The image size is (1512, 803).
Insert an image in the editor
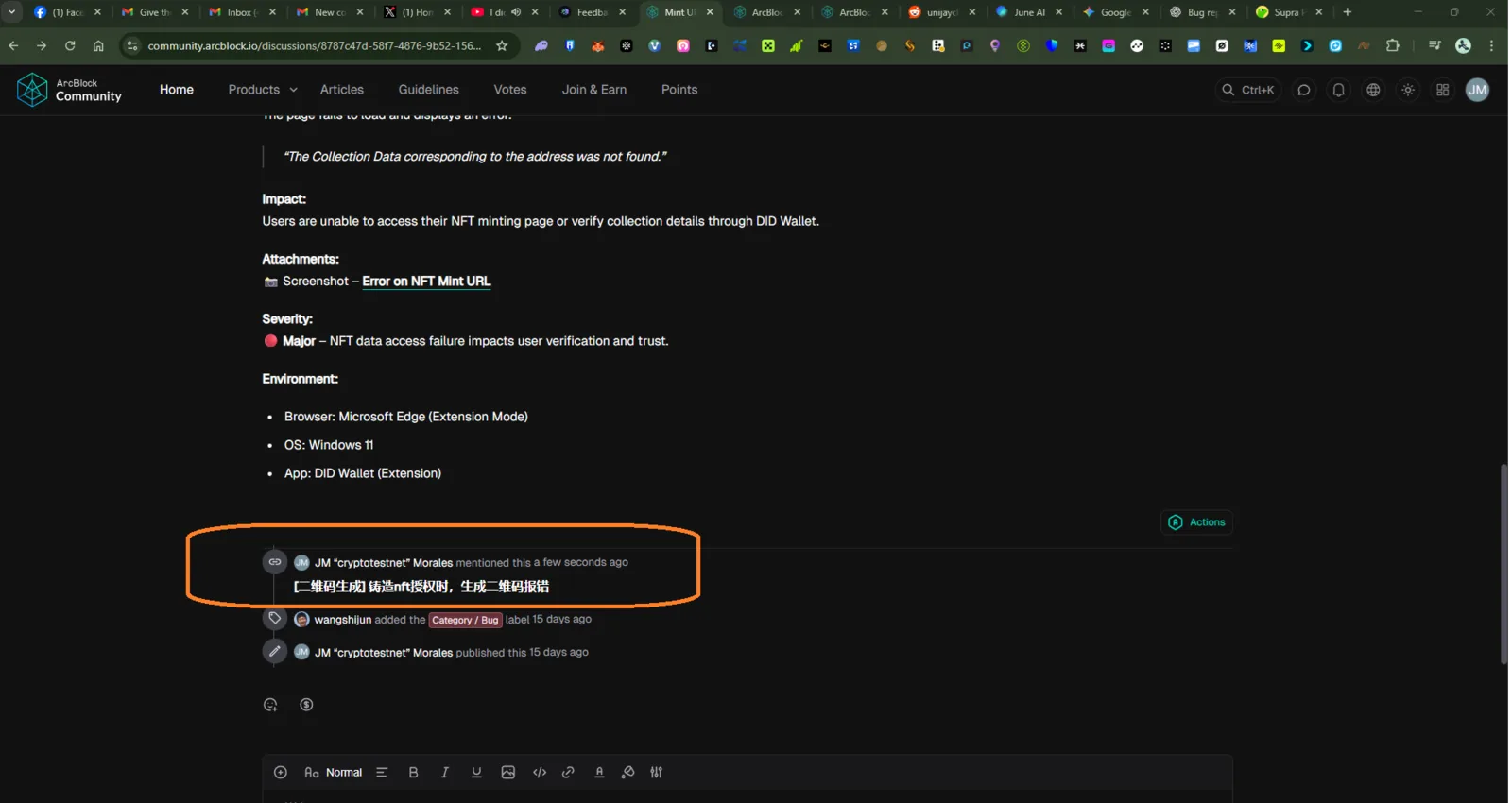click(508, 773)
